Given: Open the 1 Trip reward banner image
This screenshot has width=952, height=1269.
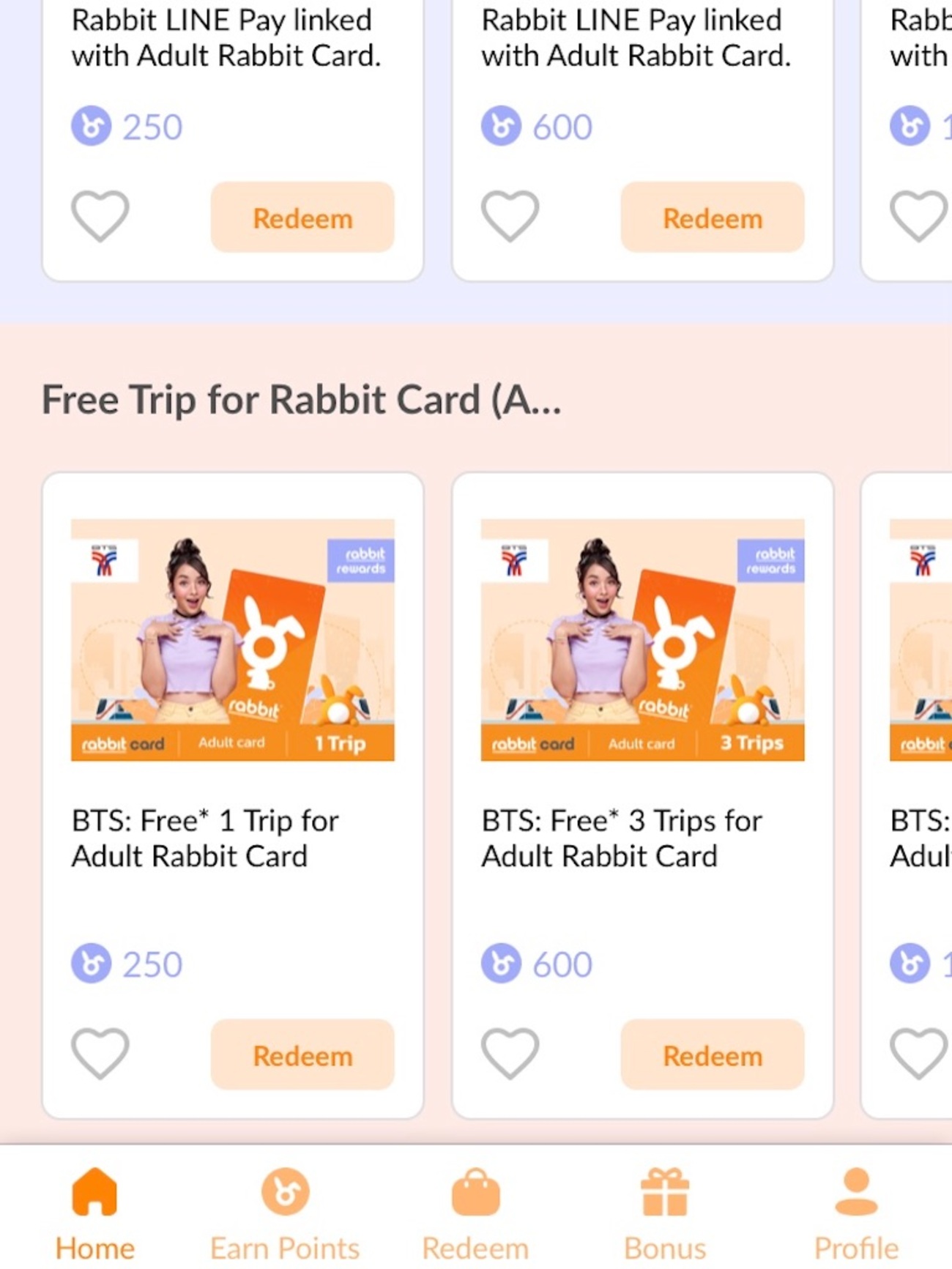Looking at the screenshot, I should pyautogui.click(x=233, y=640).
